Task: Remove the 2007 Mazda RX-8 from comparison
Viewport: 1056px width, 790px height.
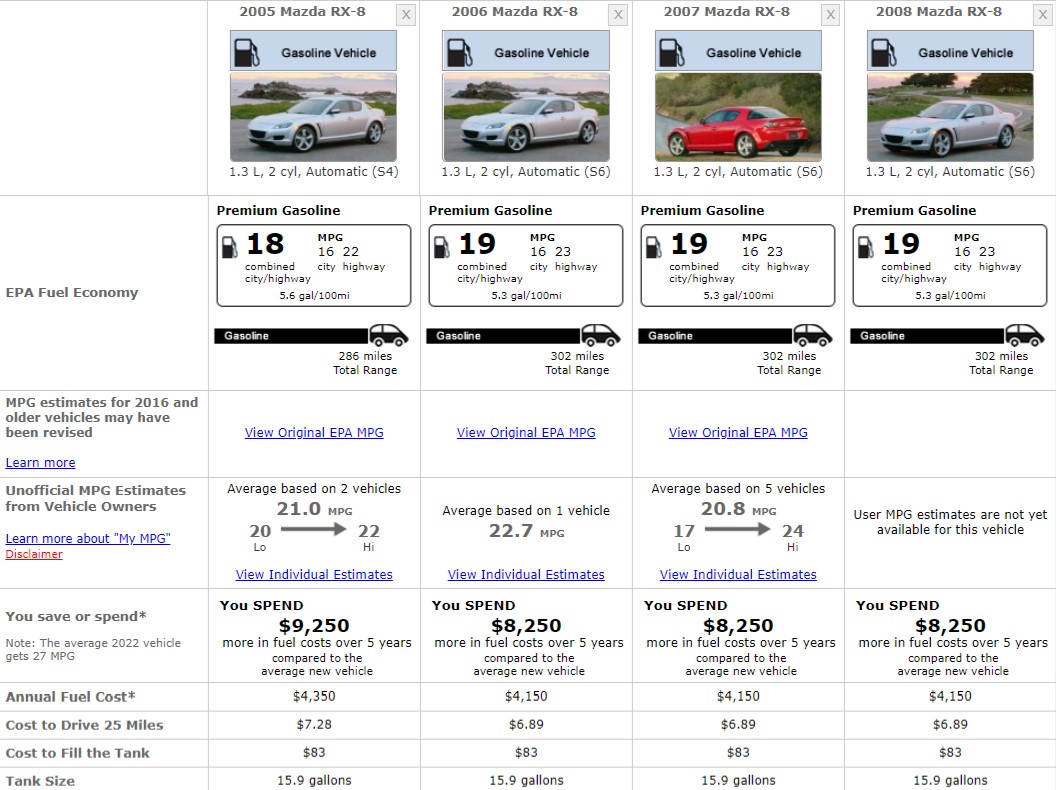Action: coord(830,15)
